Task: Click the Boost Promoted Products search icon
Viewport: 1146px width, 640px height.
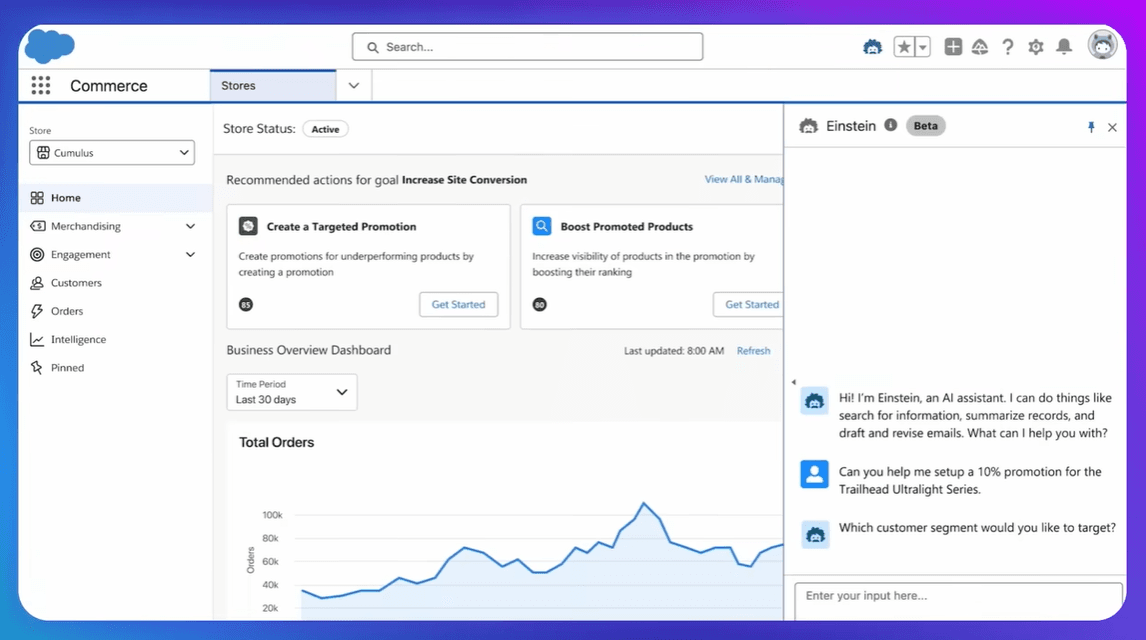Action: click(x=542, y=226)
